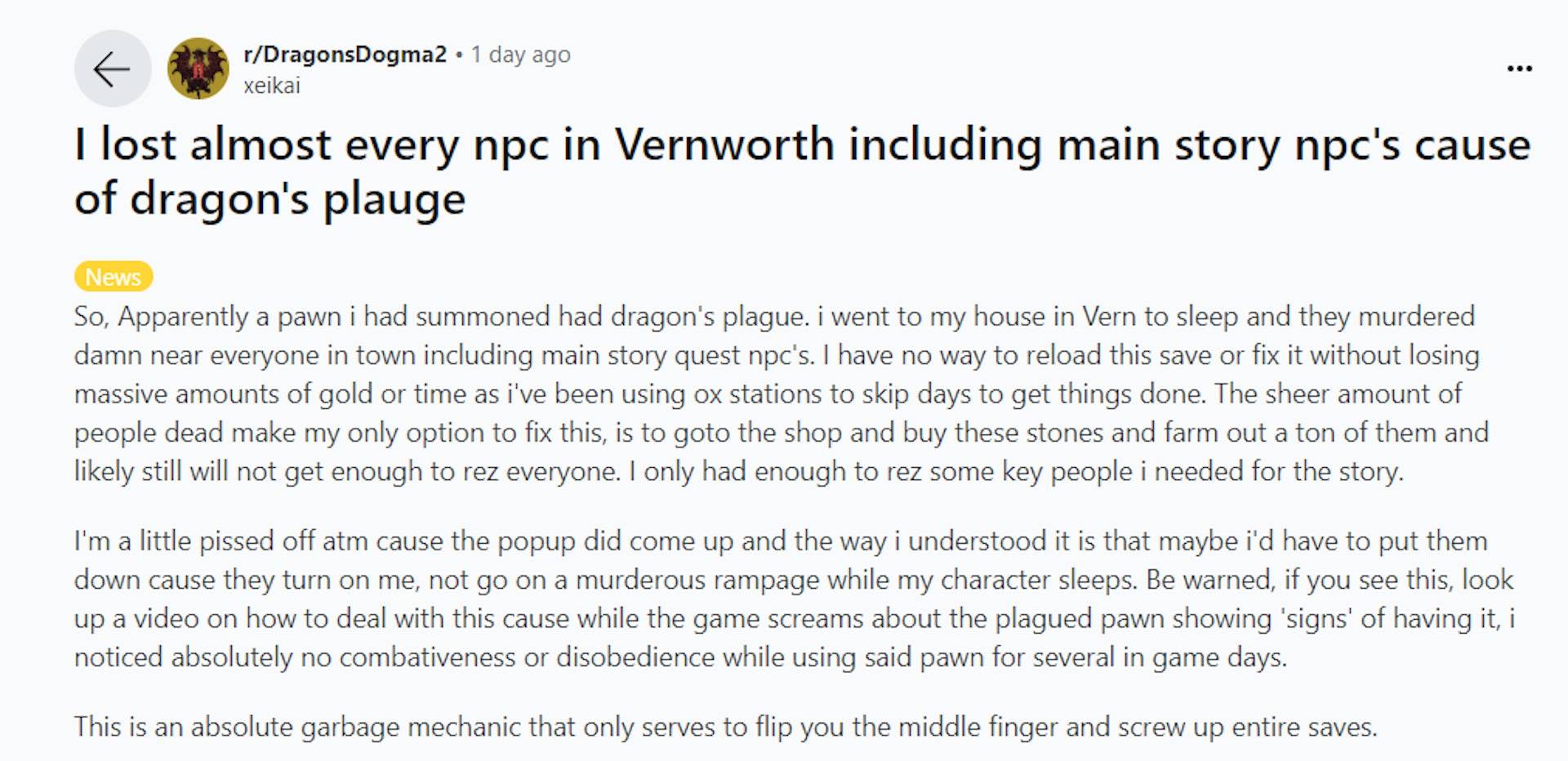
Task: Click 'dragon's plauge' in the post title
Action: click(x=298, y=199)
